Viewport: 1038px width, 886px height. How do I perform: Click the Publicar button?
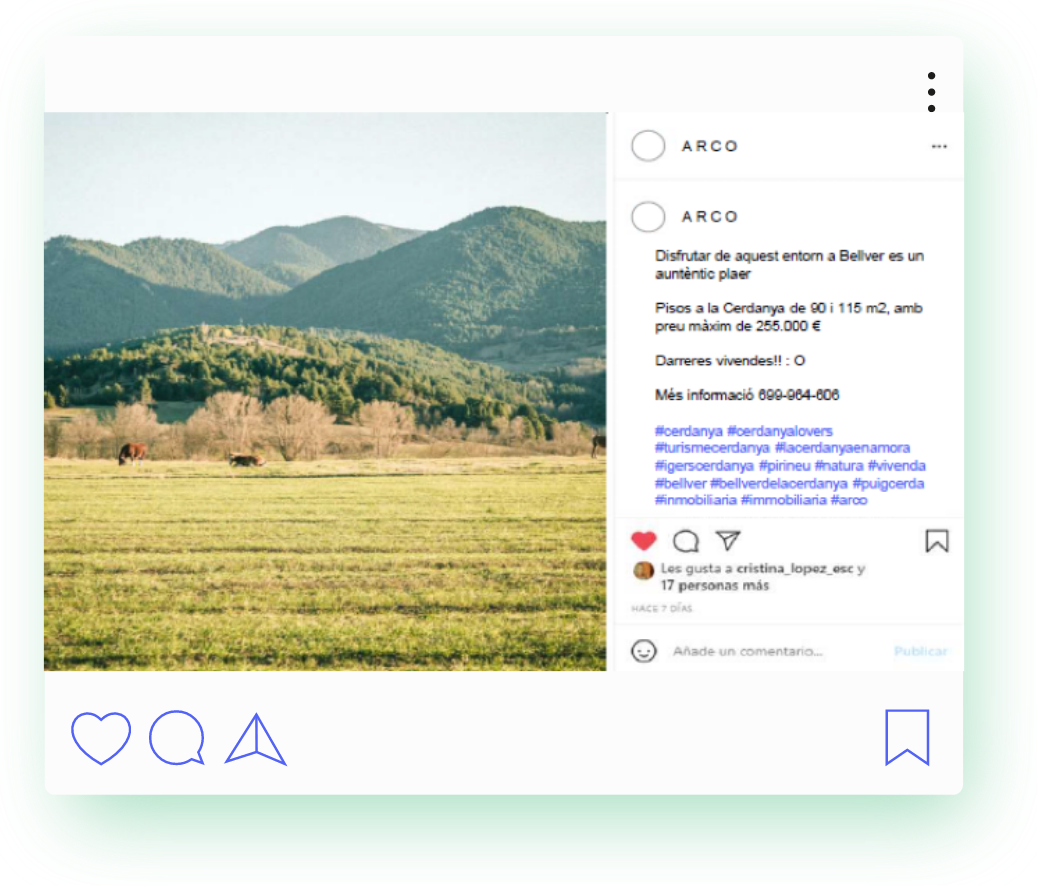[x=920, y=652]
